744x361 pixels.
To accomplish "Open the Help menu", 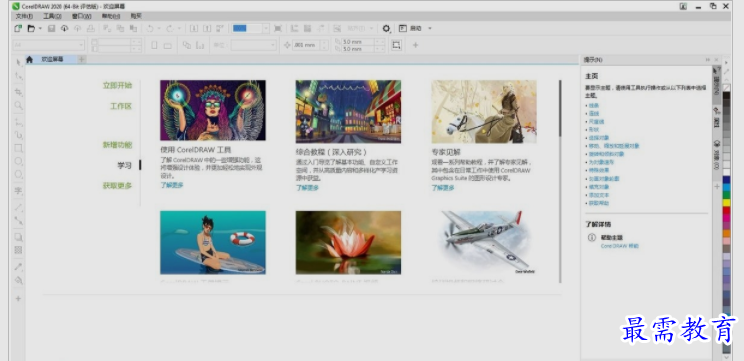I will tap(110, 16).
